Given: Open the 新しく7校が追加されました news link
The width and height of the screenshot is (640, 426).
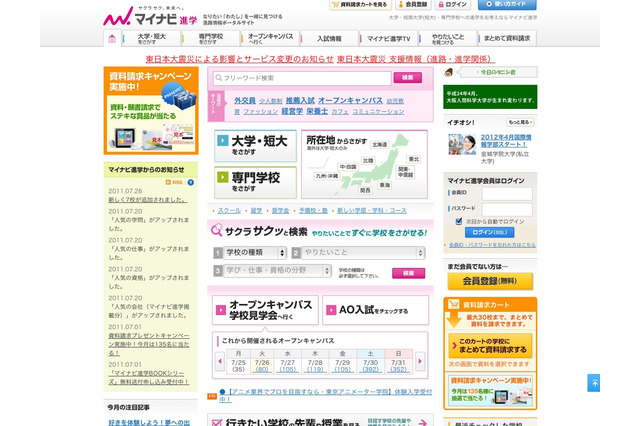Looking at the screenshot, I should click(x=147, y=200).
